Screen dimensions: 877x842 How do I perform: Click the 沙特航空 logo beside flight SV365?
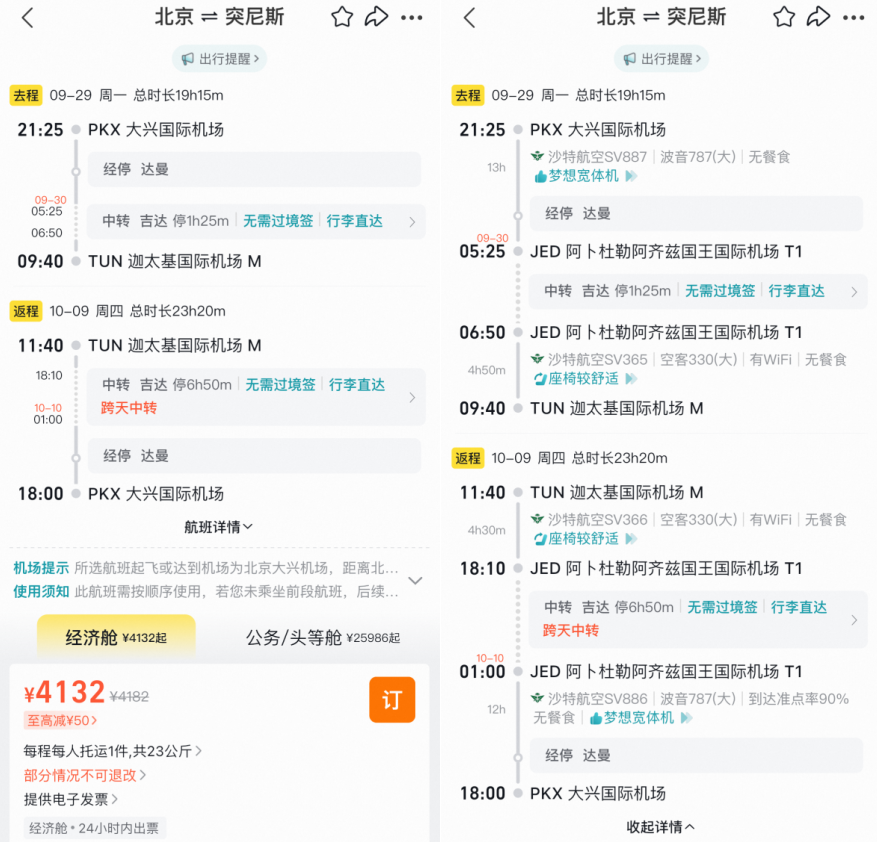pos(536,359)
